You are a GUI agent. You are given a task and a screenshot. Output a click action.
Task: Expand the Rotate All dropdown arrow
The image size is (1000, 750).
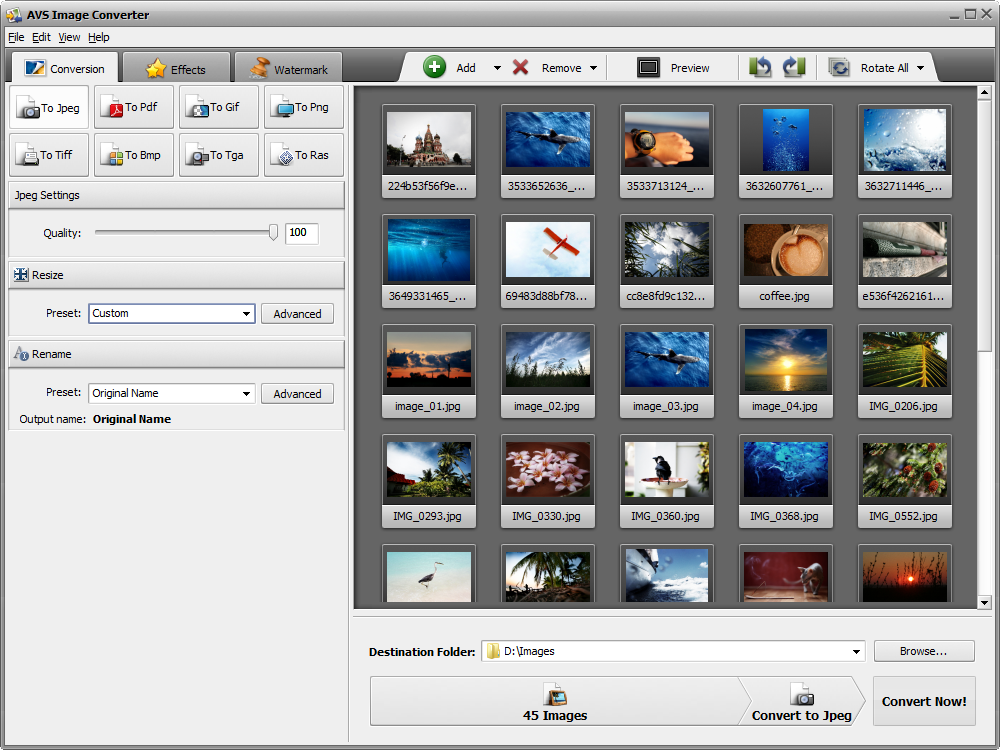coord(920,68)
